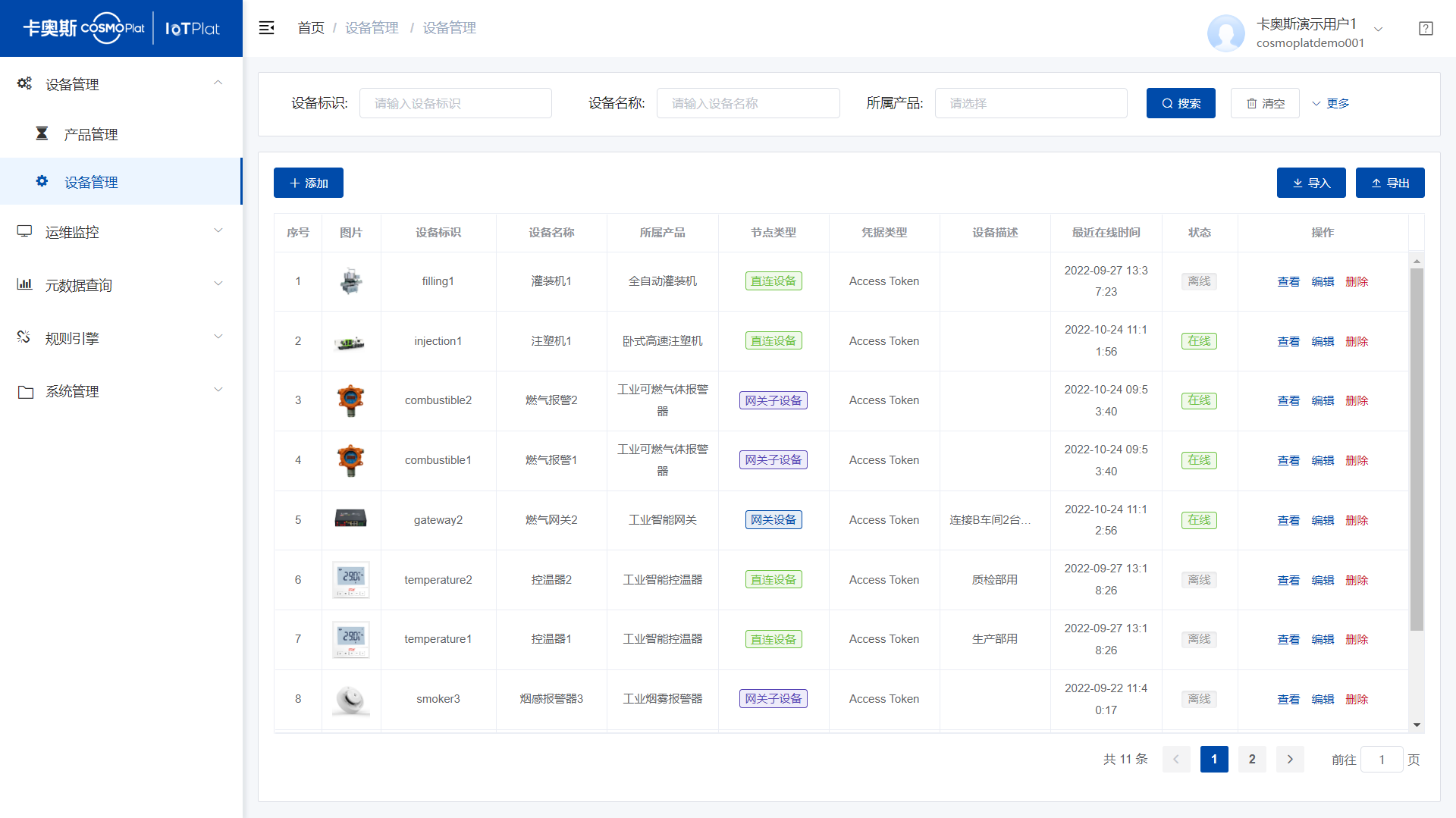The width and height of the screenshot is (1456, 818).
Task: Click 烟感报警器3 device name cell
Action: tap(551, 699)
